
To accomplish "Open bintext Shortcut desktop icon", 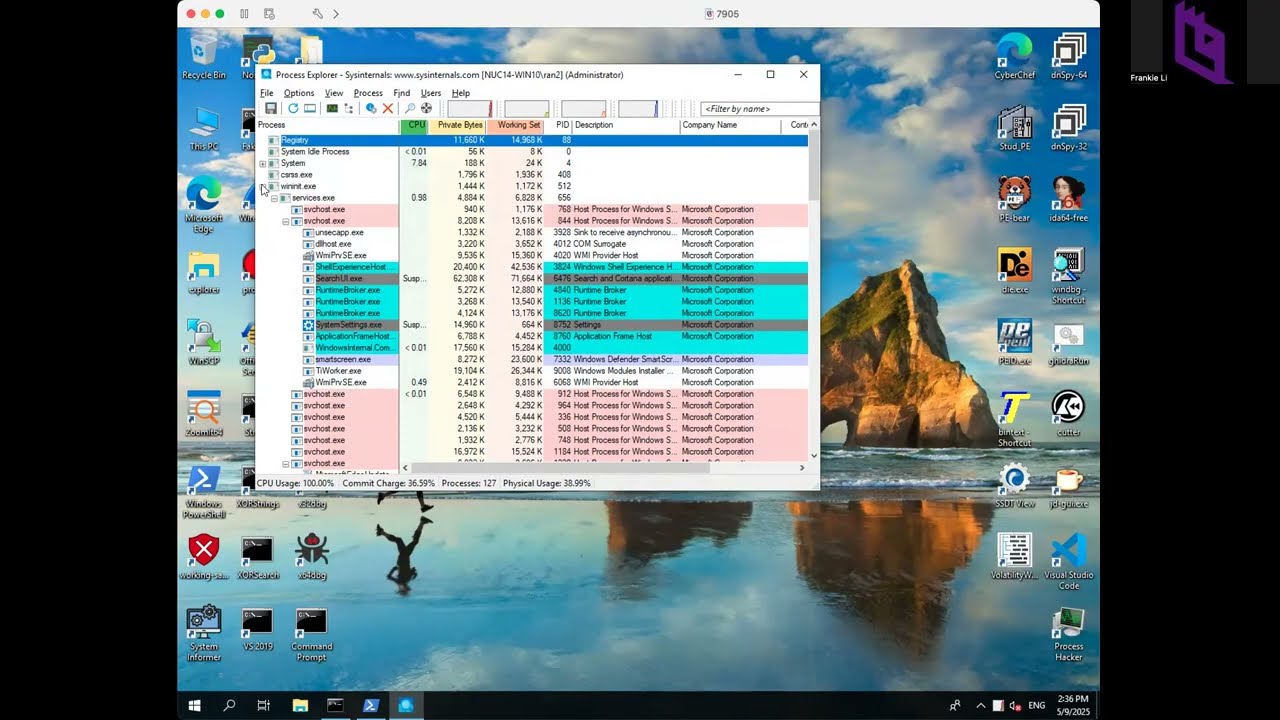I will tap(1014, 420).
